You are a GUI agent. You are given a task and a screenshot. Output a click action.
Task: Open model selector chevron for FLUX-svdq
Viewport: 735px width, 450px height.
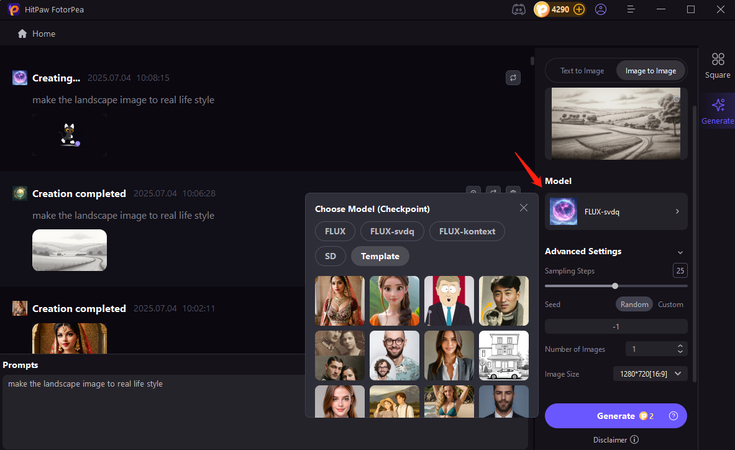pyautogui.click(x=677, y=211)
